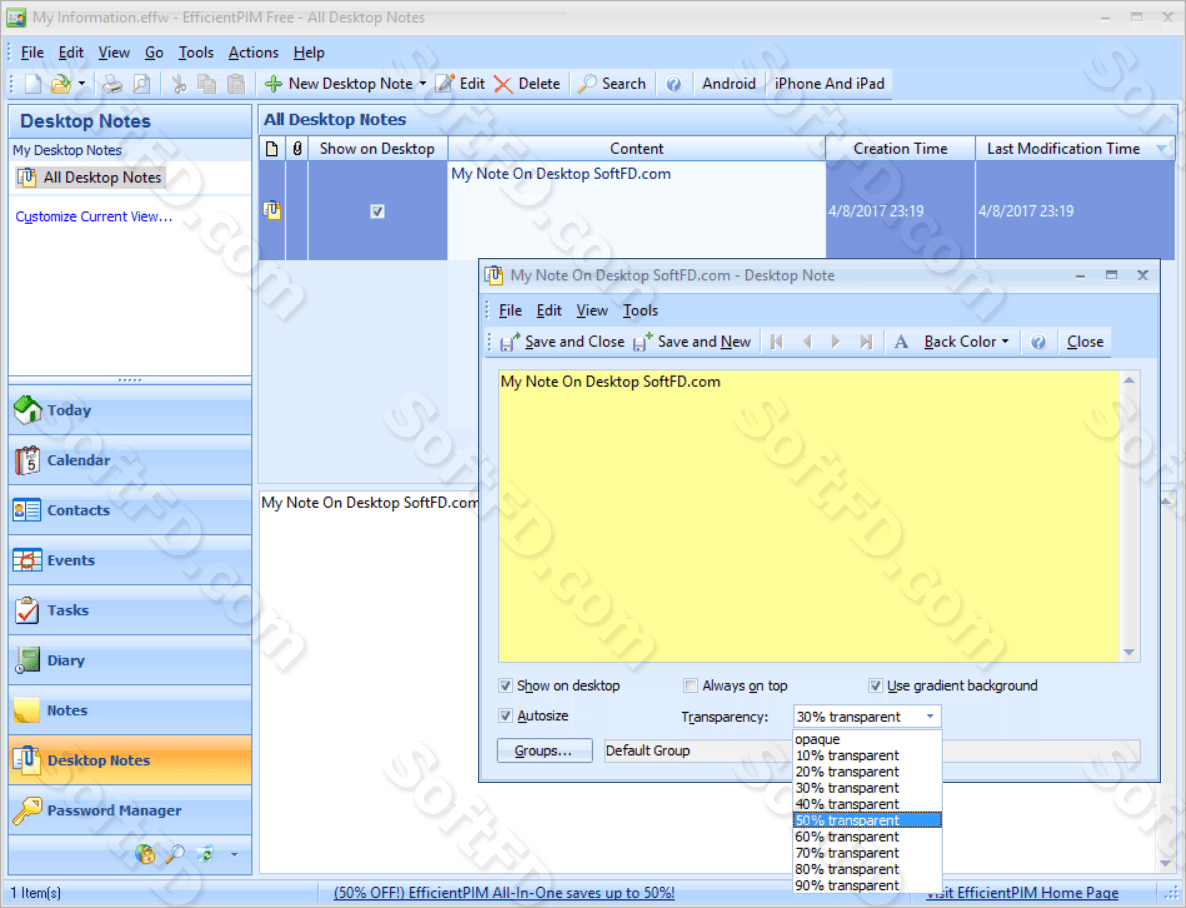Open Contacts module in sidebar
The width and height of the screenshot is (1186, 908).
pos(130,510)
